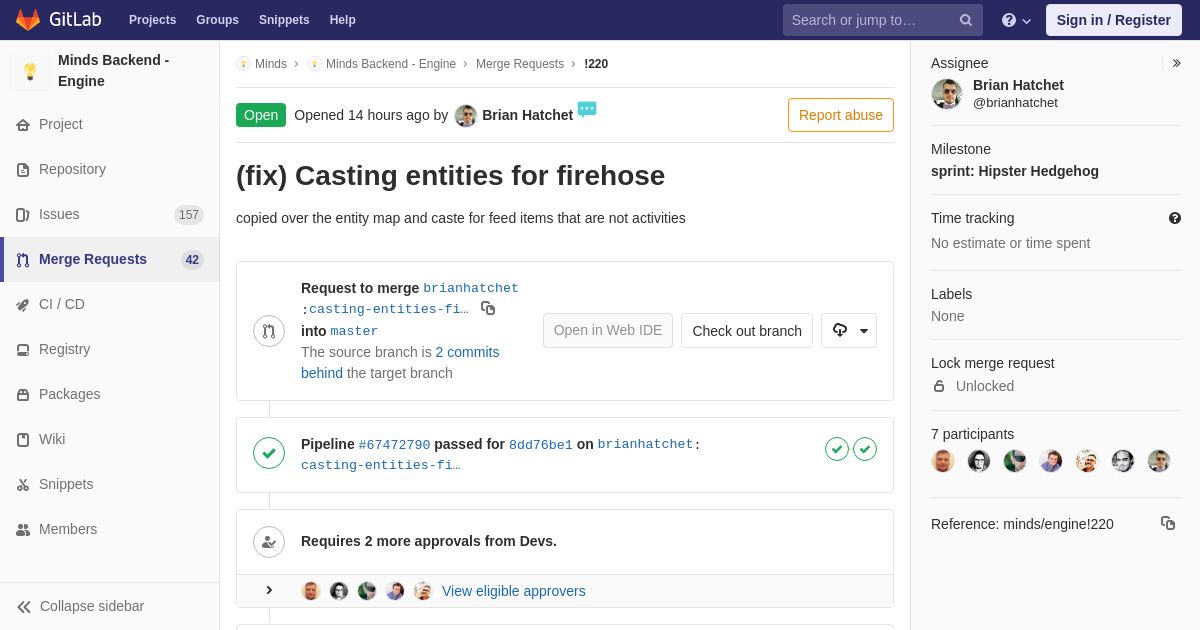
Task: Click Brian Hatchet author name link
Action: 527,115
